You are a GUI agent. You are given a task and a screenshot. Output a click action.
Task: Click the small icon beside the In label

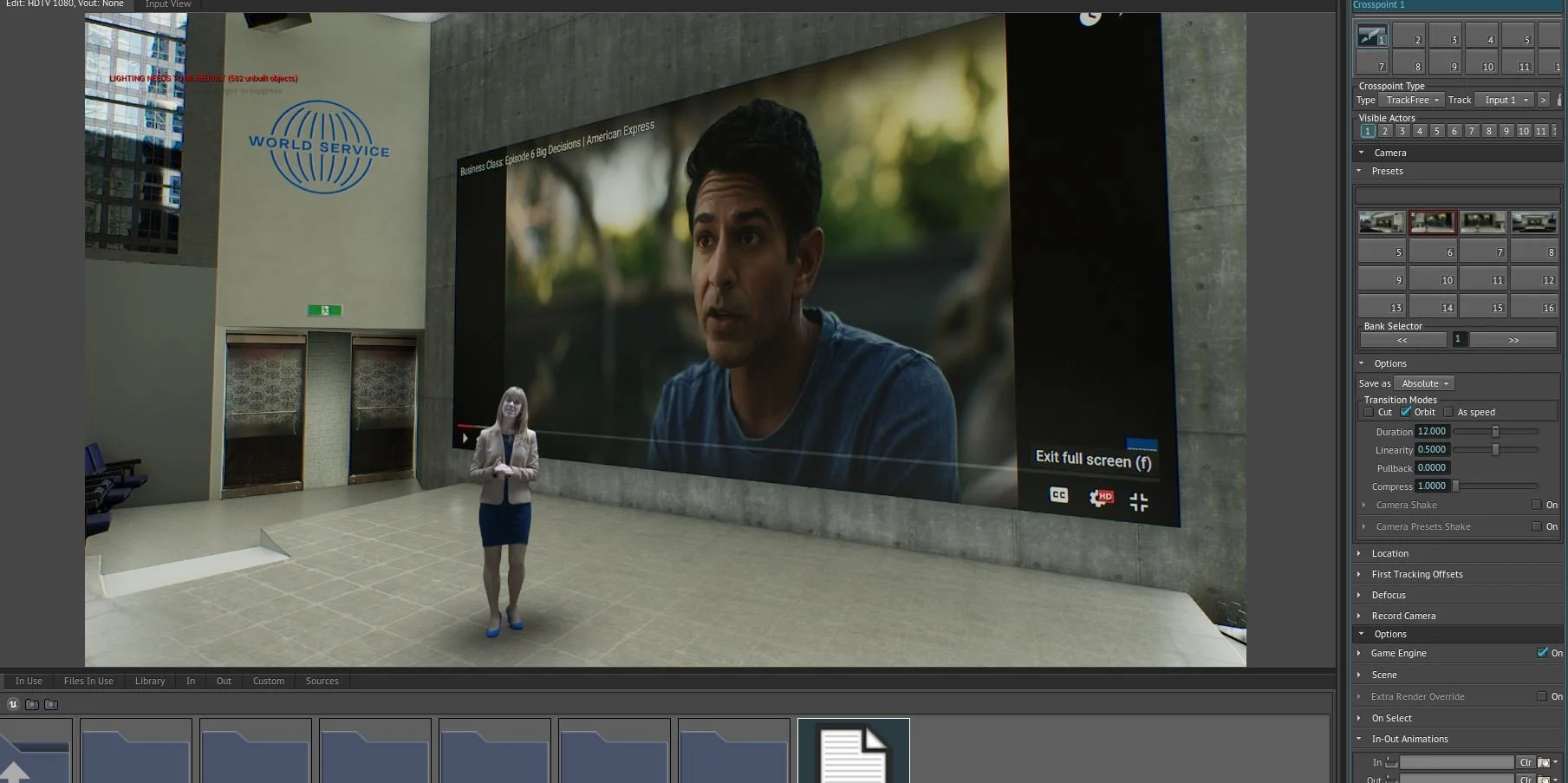(x=1391, y=762)
